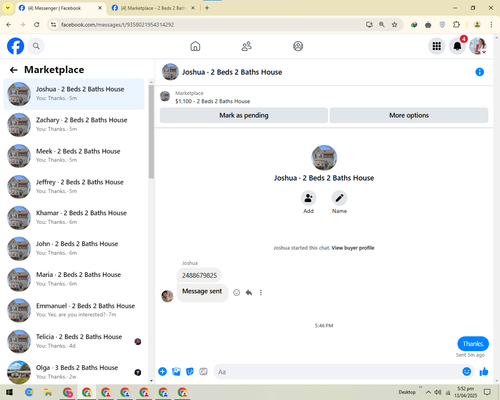Image resolution: width=500 pixels, height=400 pixels.
Task: Open Windows notification center
Action: 487,392
